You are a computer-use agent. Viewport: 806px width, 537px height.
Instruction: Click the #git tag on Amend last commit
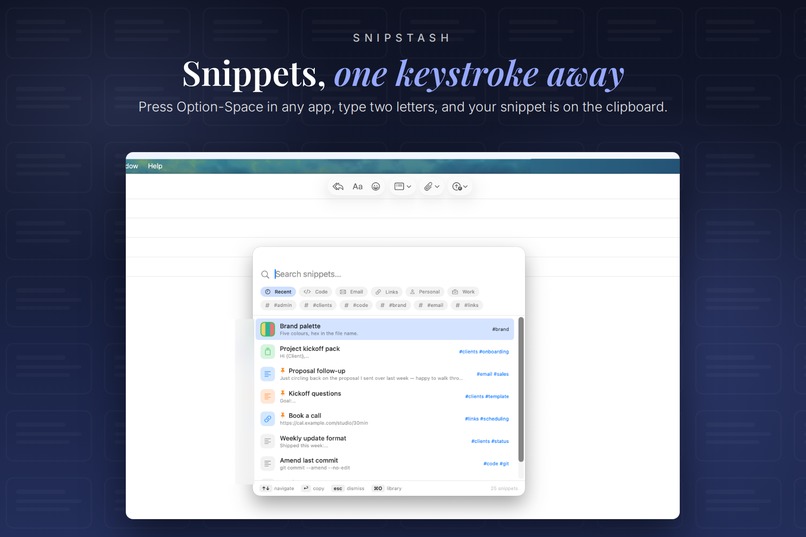504,464
